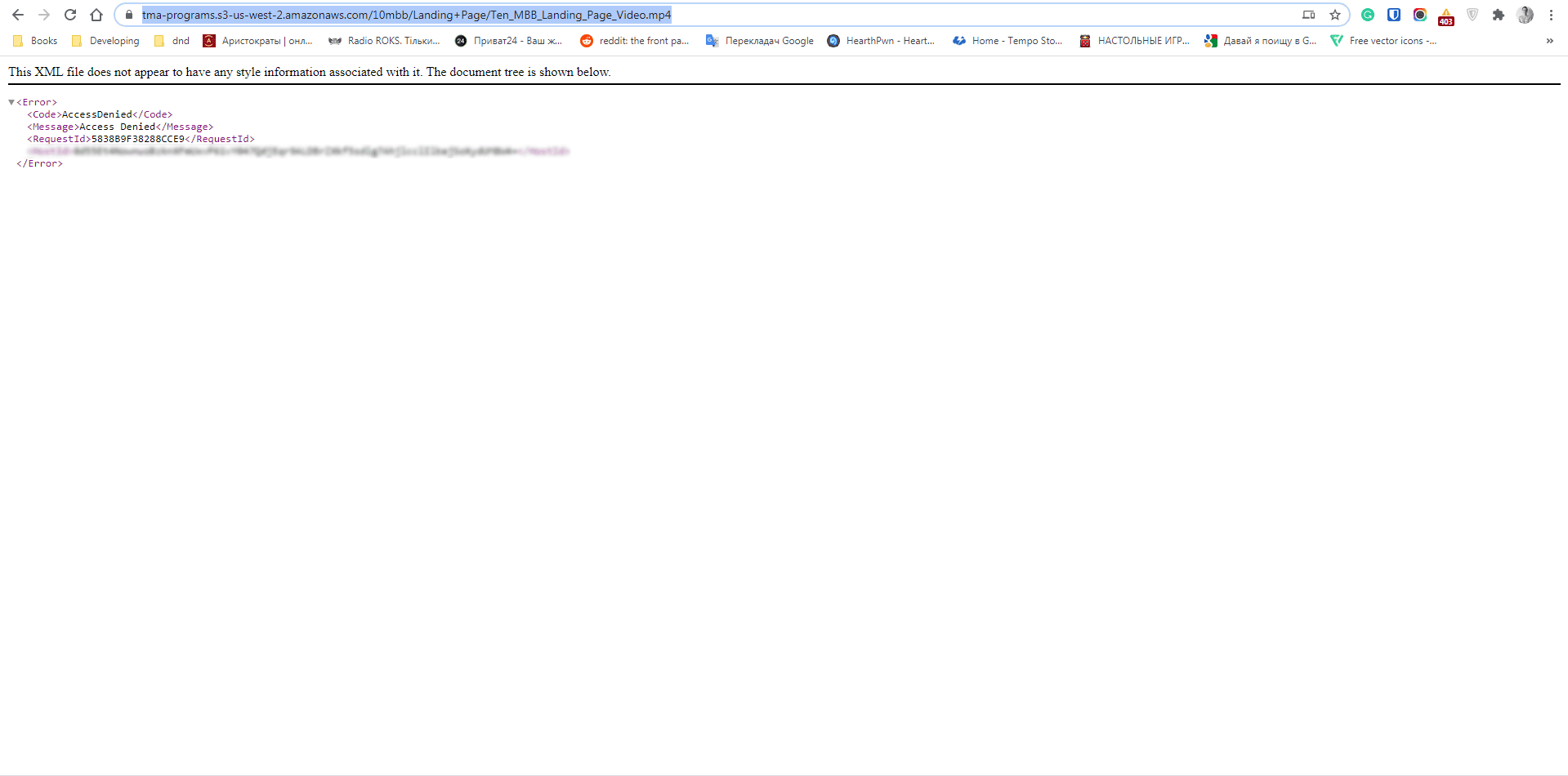Image resolution: width=1568 pixels, height=776 pixels.
Task: Open the Аристократы bookmark
Action: tap(258, 41)
